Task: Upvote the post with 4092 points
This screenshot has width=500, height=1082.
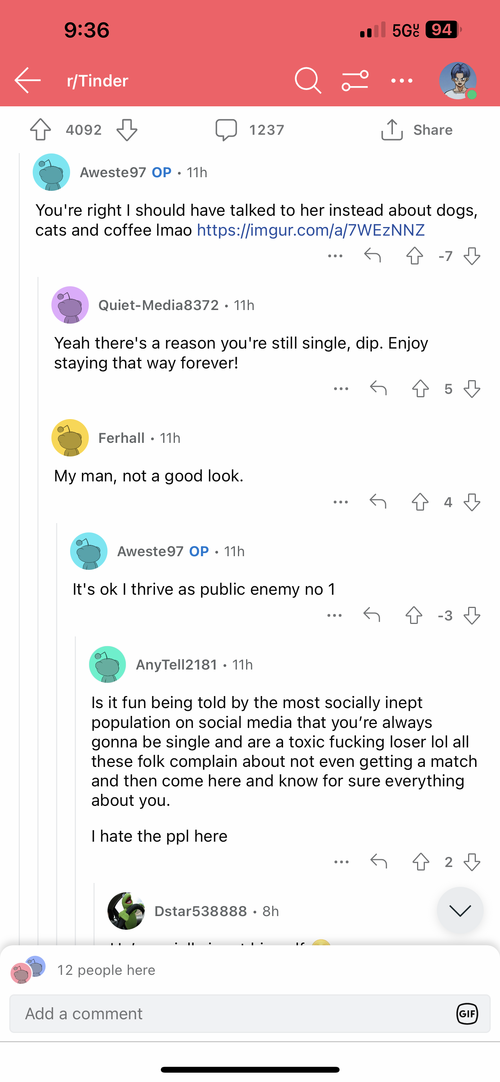Action: tap(41, 130)
